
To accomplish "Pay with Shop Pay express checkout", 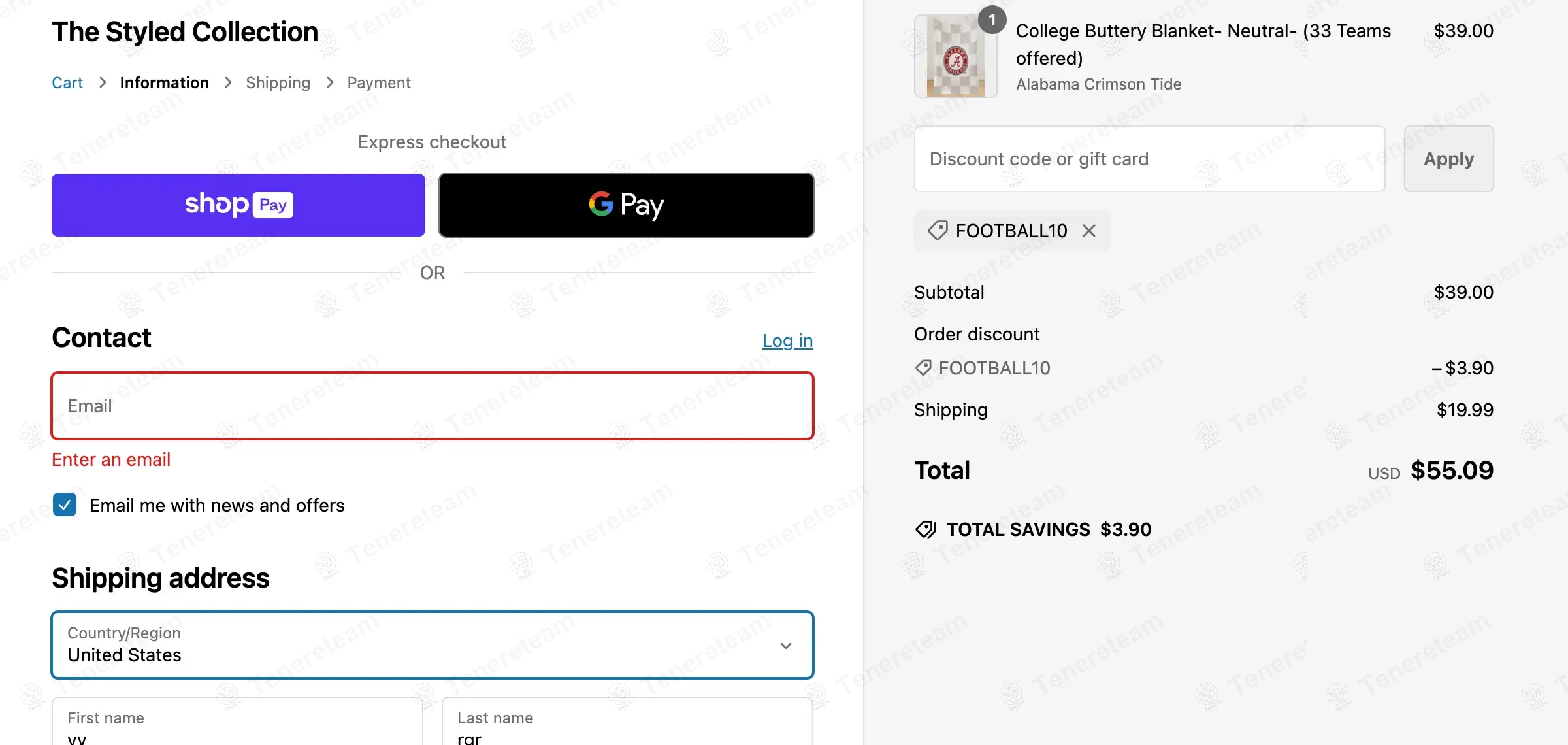I will click(238, 205).
